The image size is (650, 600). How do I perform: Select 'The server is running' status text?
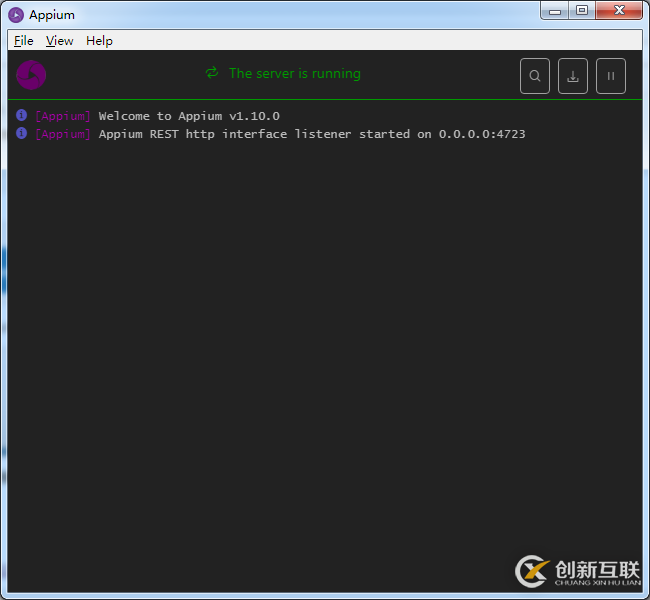295,73
